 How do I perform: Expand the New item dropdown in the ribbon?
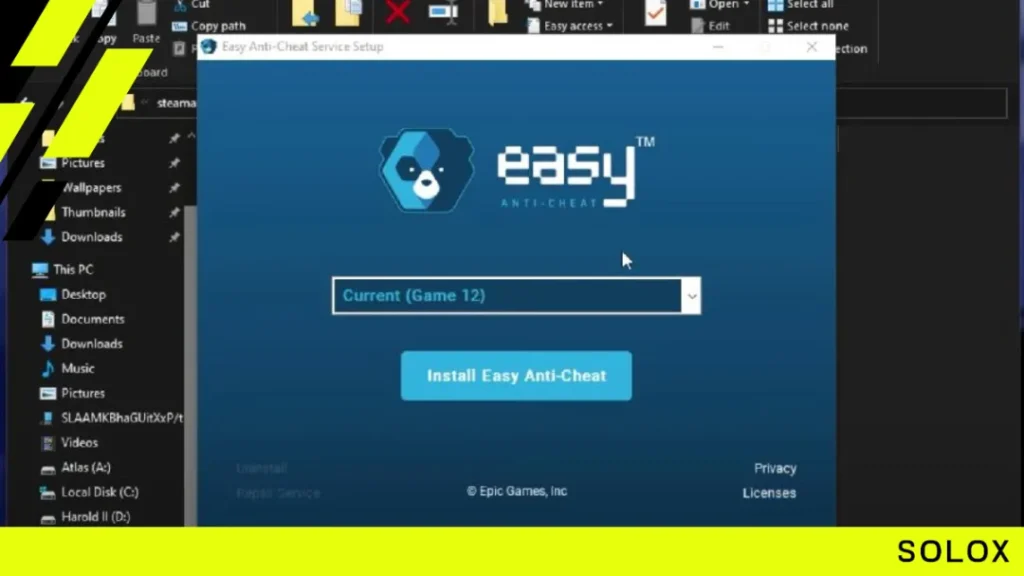coord(566,5)
